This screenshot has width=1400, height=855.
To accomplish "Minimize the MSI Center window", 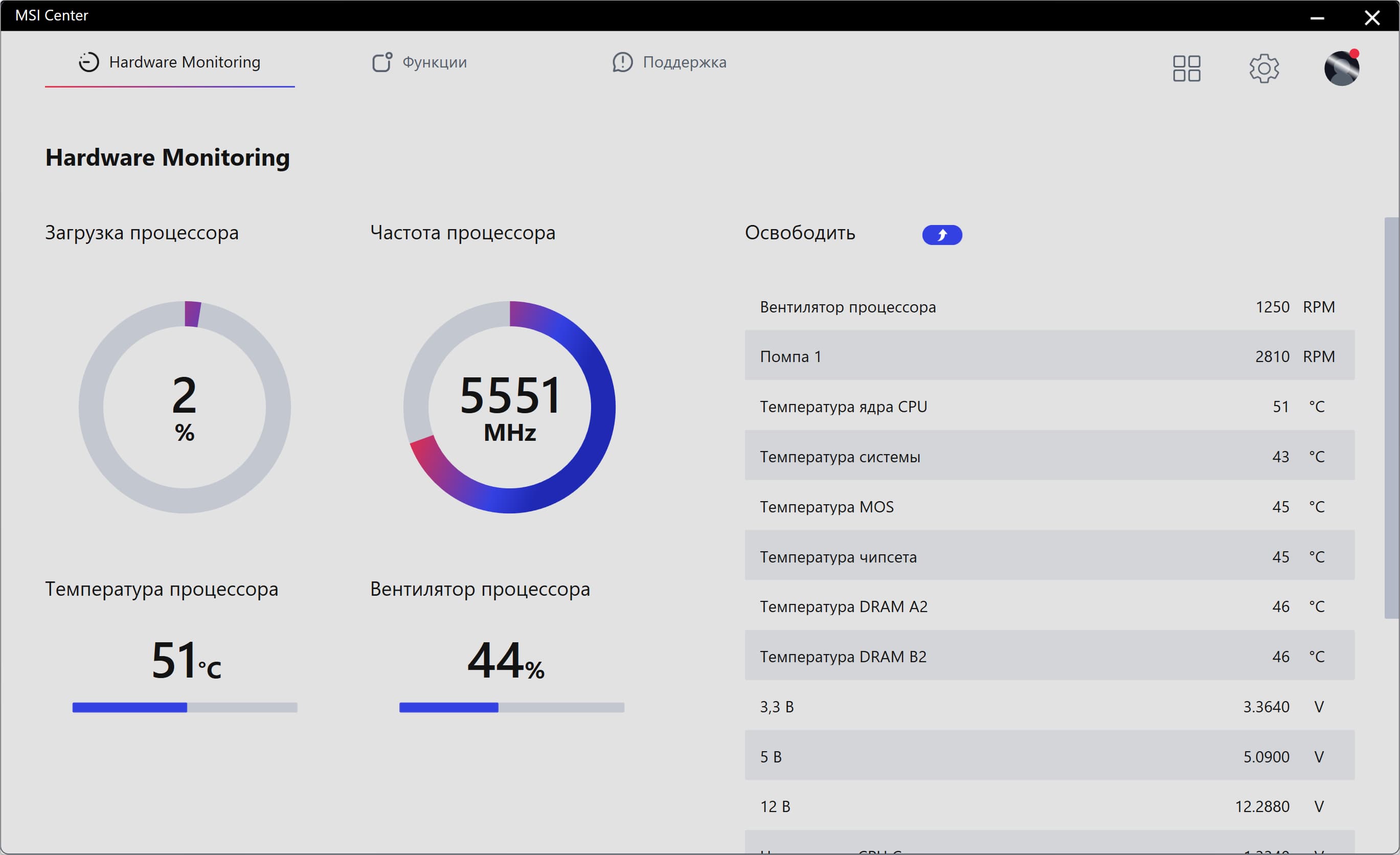I will click(x=1317, y=17).
